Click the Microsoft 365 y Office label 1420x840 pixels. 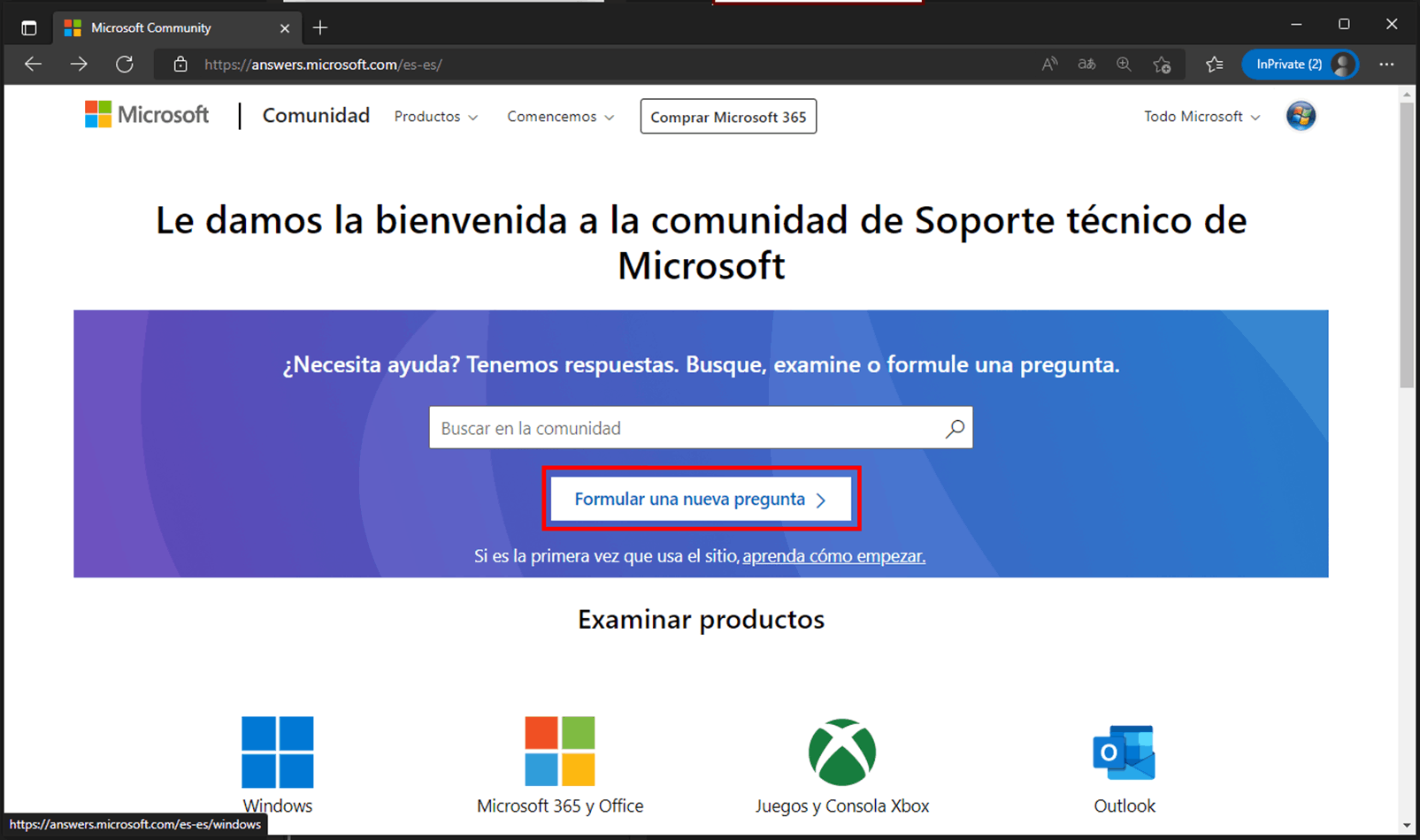560,806
